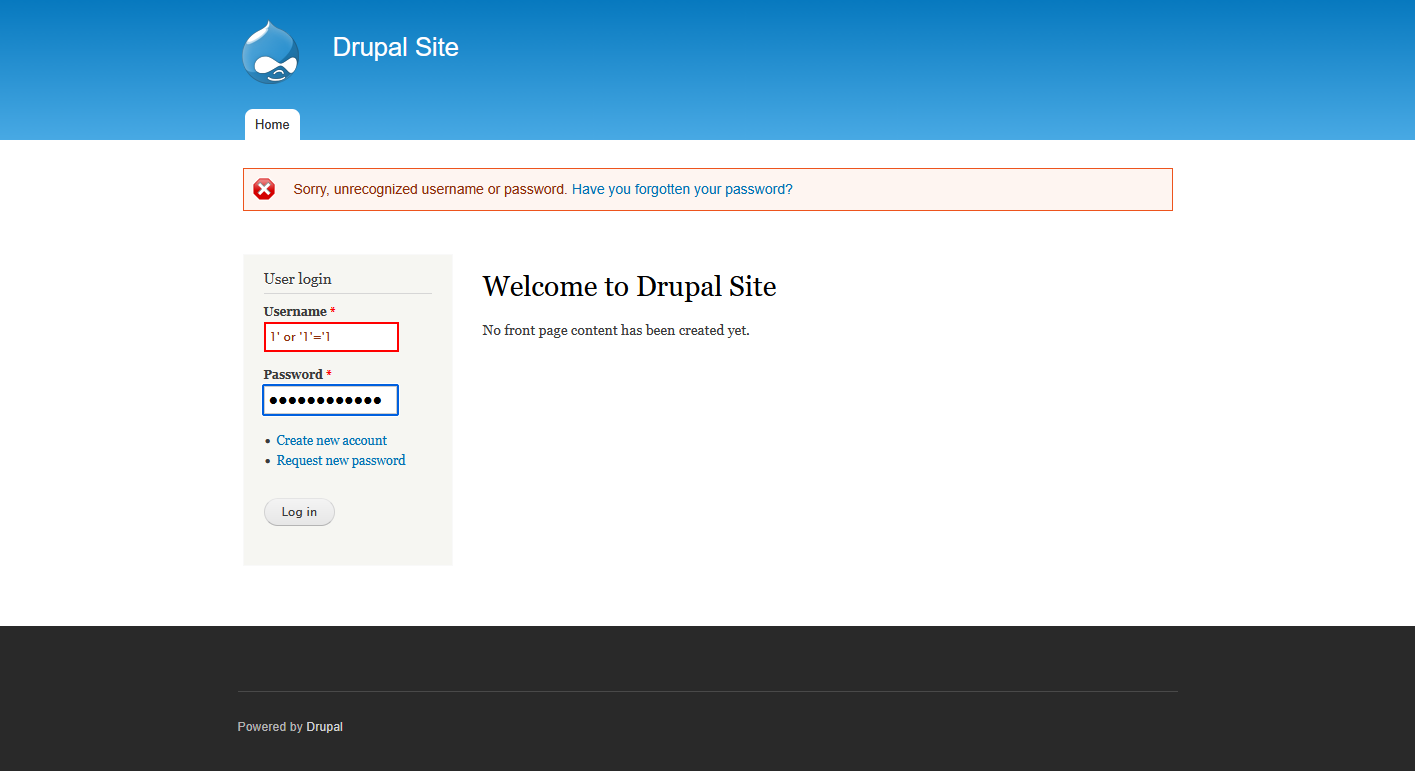Screen dimensions: 1415x771
Task: Follow the Create new account link
Action: (332, 440)
